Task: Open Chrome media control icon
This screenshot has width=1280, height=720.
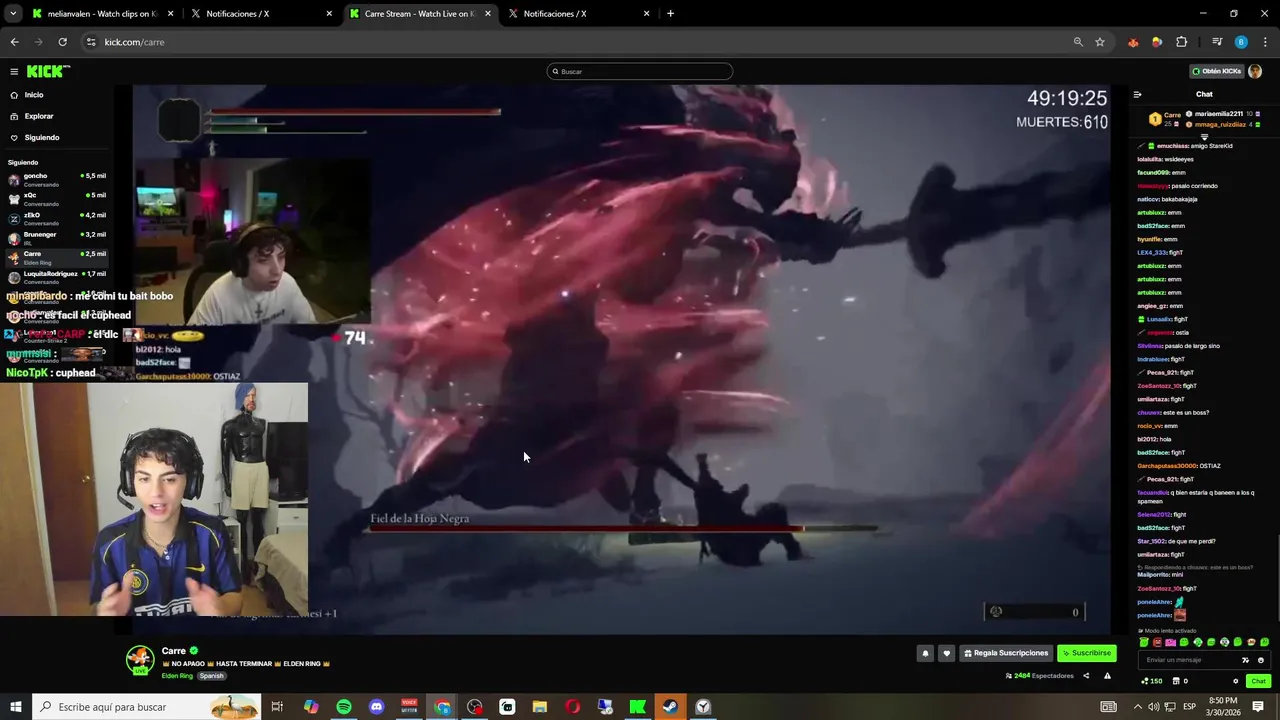Action: tap(1217, 42)
